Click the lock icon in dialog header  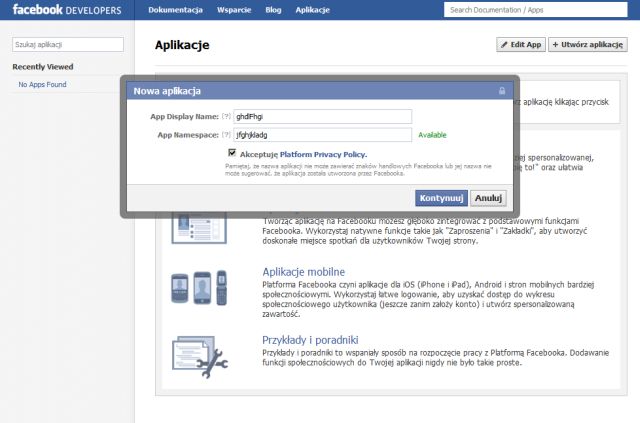[502, 91]
